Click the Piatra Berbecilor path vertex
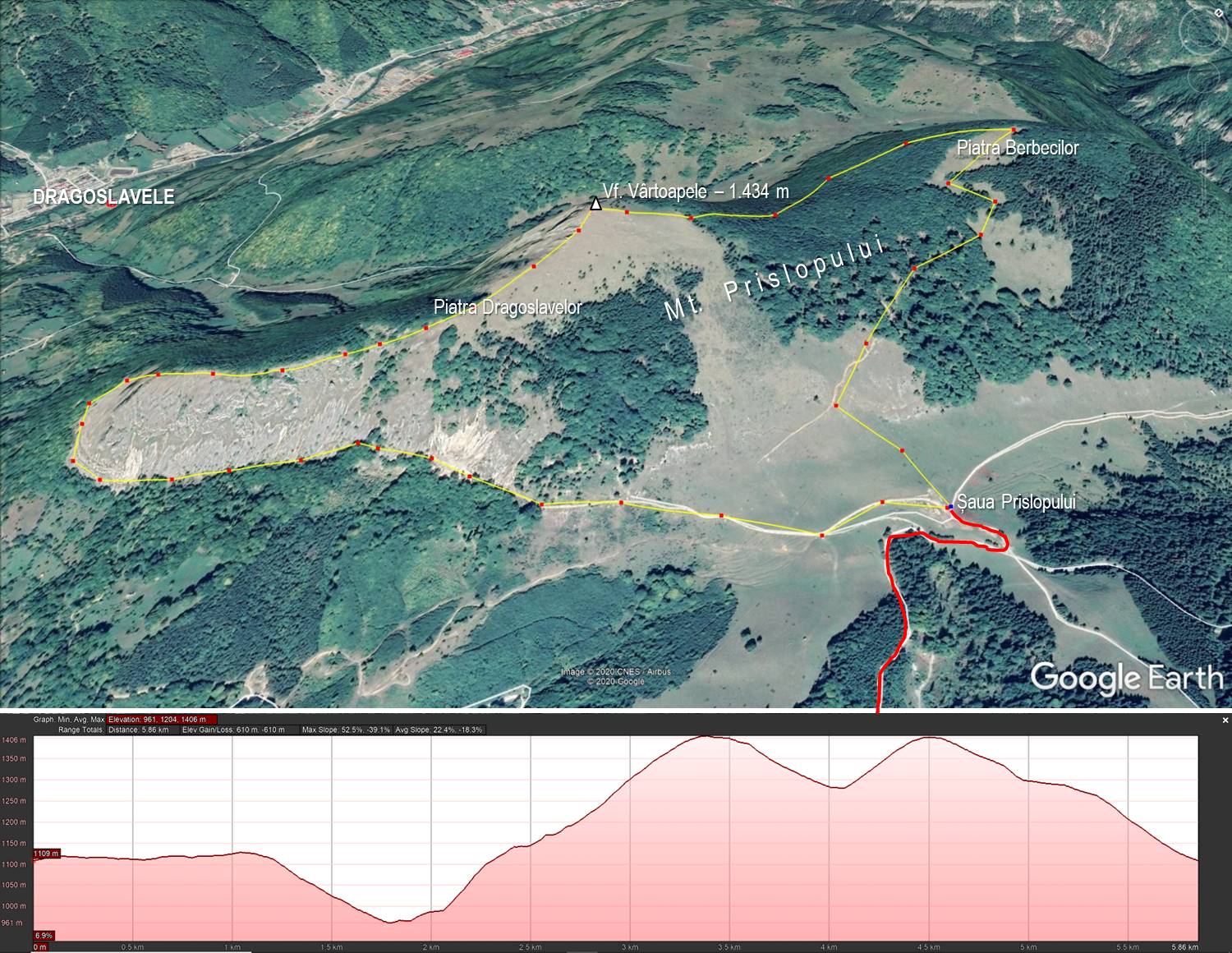 [x=1014, y=130]
